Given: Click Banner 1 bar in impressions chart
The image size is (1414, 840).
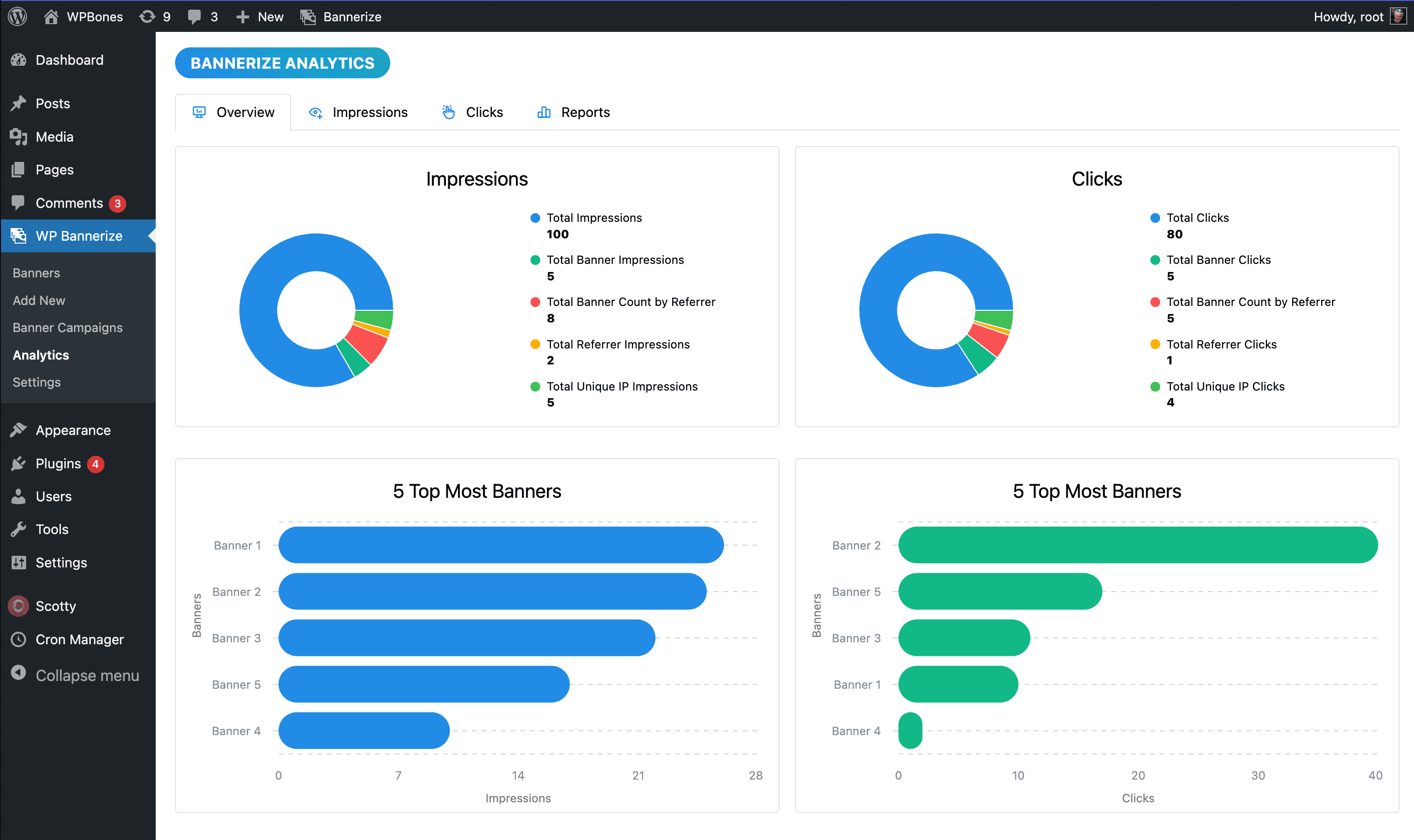Looking at the screenshot, I should coord(501,545).
